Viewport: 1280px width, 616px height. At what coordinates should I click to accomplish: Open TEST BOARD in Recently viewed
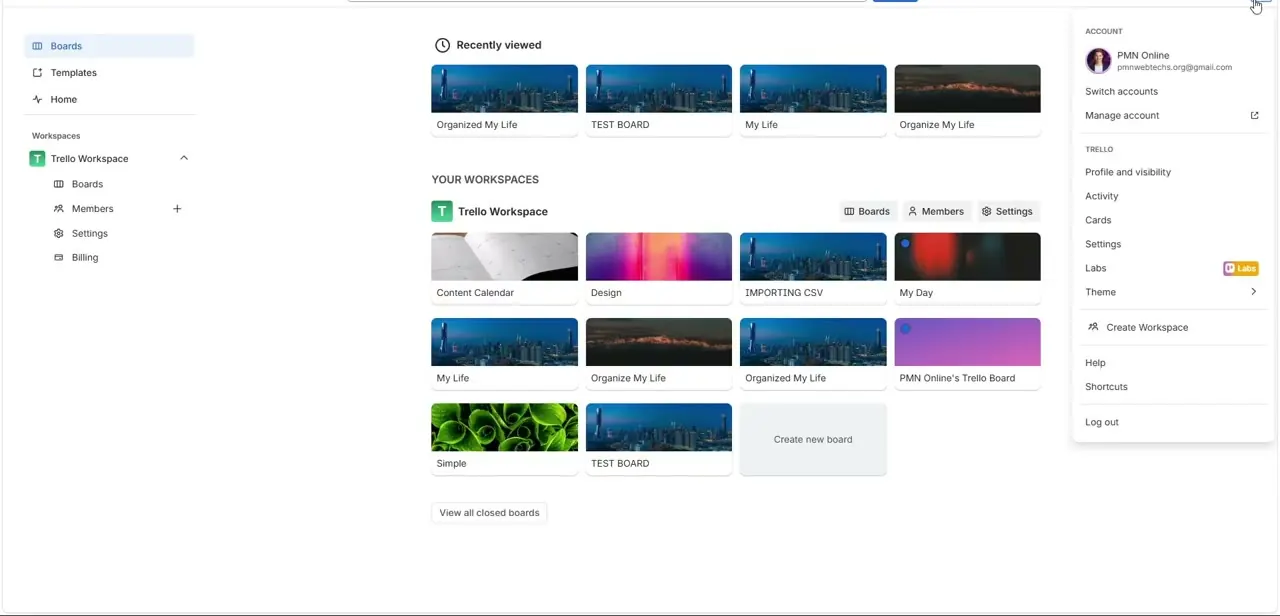659,100
